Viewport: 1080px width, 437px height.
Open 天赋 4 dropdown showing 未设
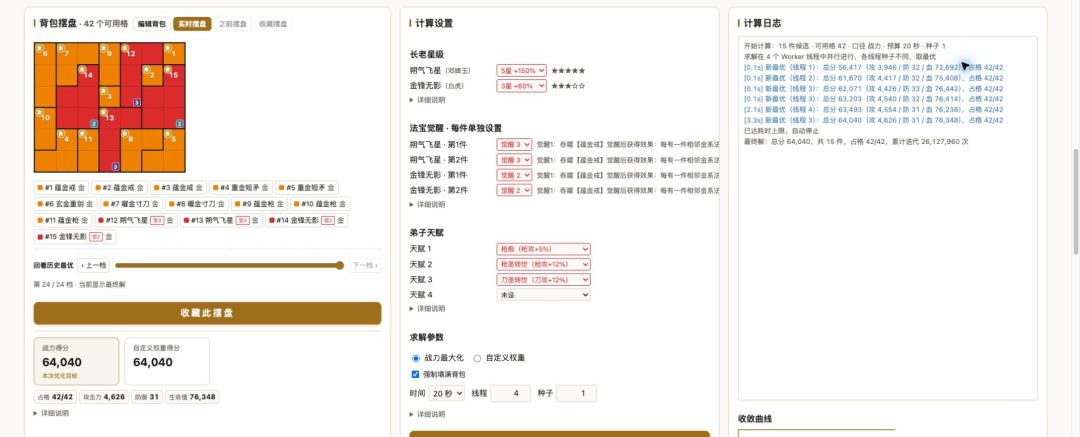[543, 295]
